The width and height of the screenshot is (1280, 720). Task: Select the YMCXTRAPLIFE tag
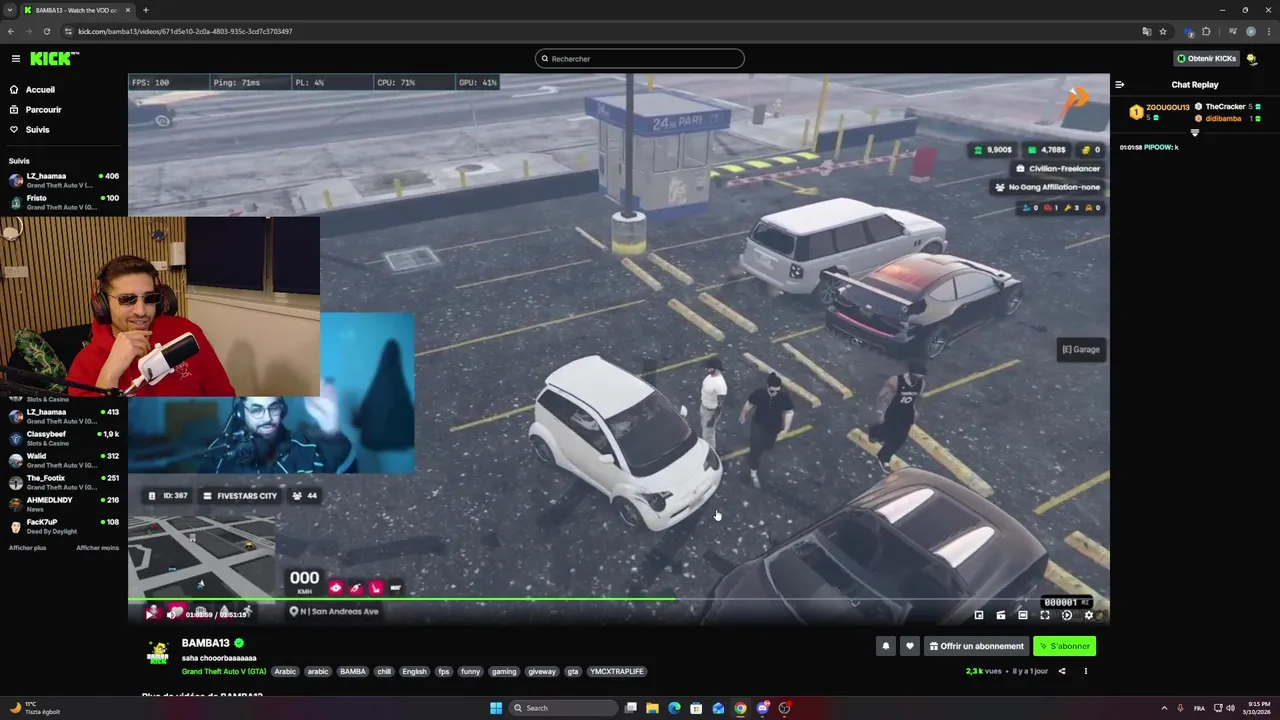click(617, 671)
